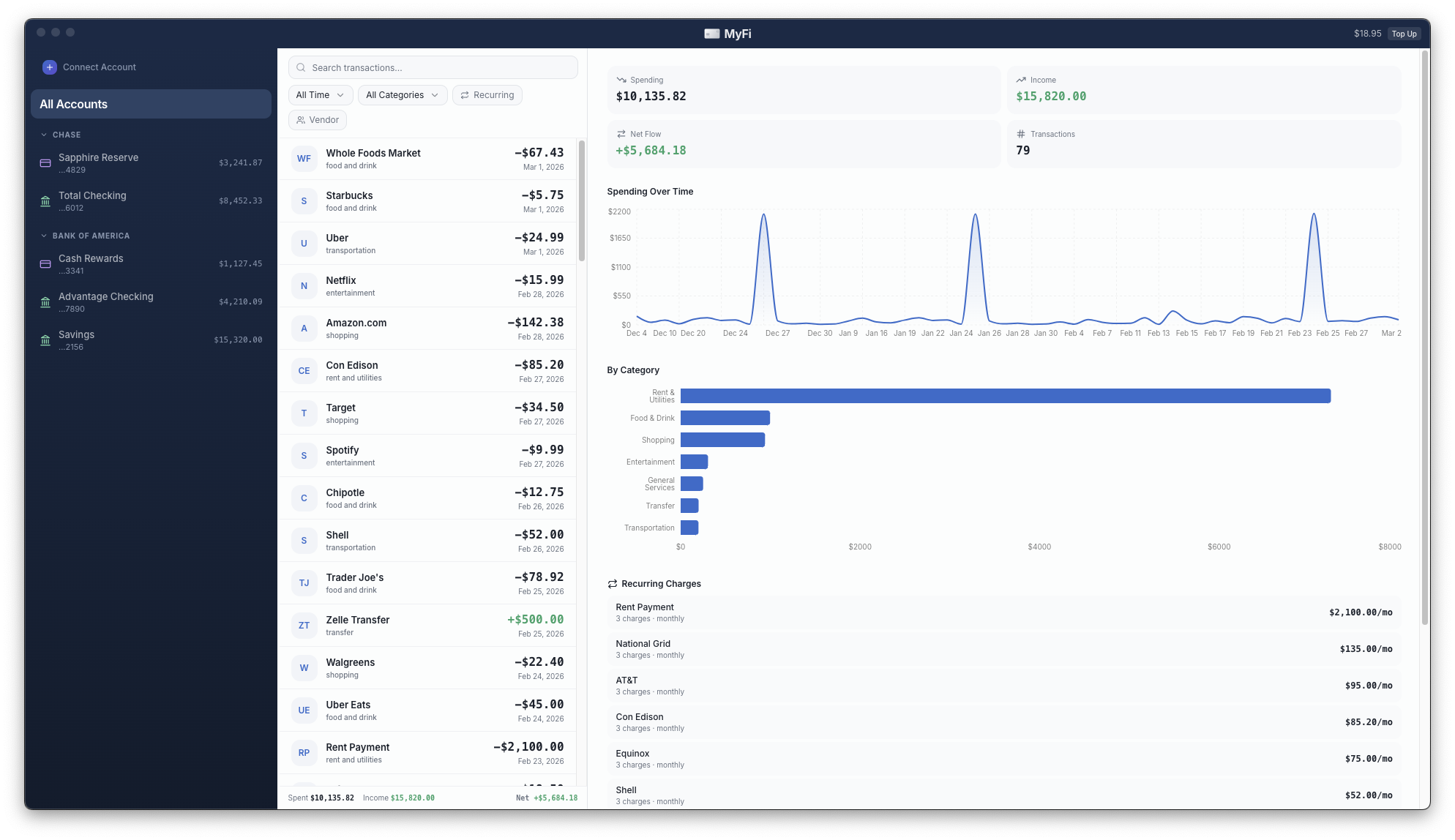The image size is (1455, 840).
Task: Open the All Time dropdown
Action: click(x=320, y=94)
